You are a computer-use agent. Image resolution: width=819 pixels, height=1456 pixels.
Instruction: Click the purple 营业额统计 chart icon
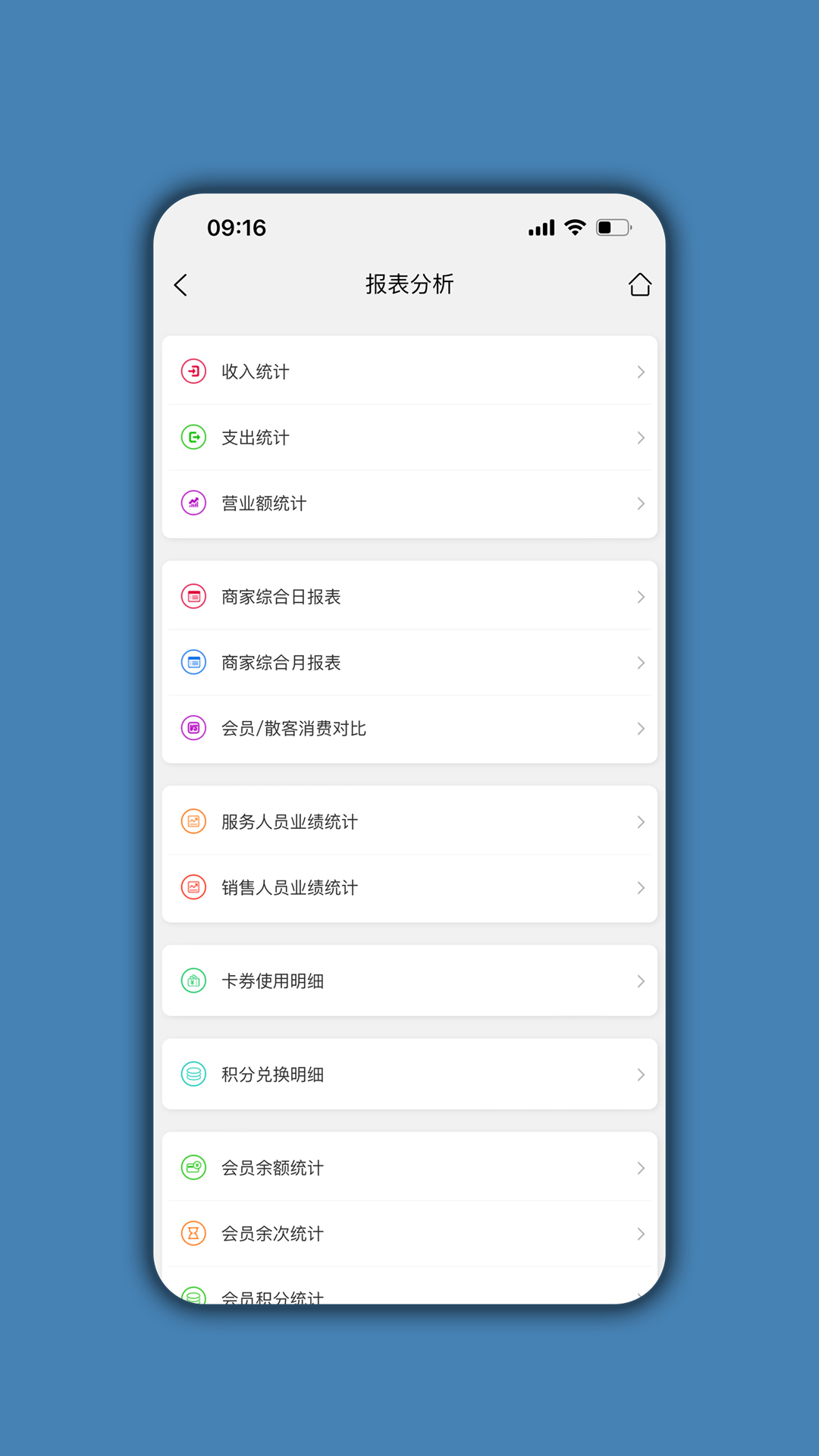tap(193, 503)
